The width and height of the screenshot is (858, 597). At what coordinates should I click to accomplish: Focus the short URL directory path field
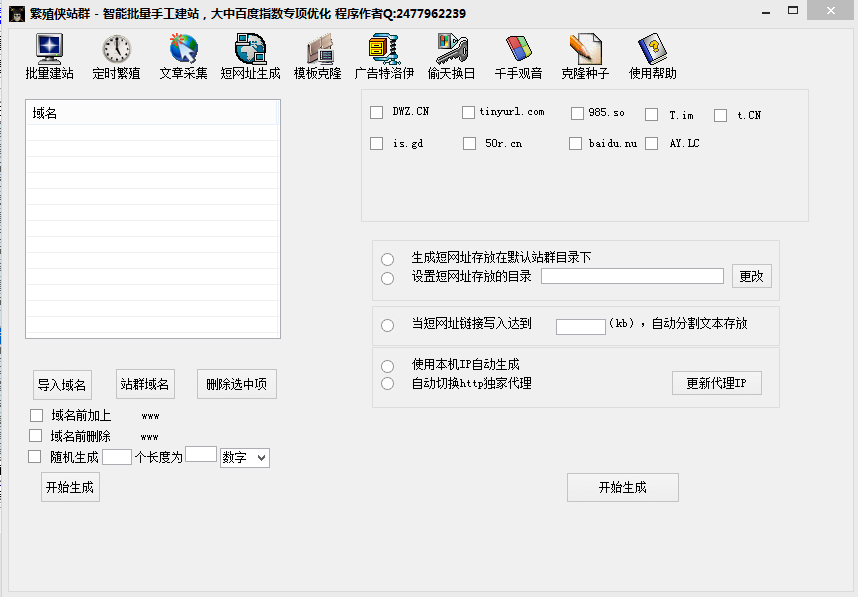coord(632,276)
